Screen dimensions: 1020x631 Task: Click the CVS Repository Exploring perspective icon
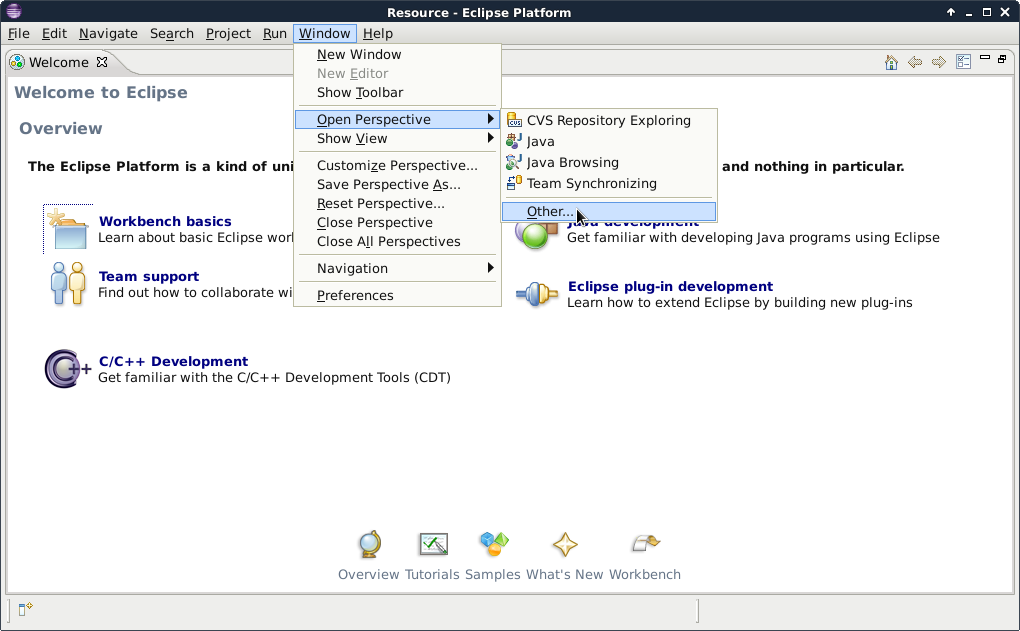pos(514,120)
